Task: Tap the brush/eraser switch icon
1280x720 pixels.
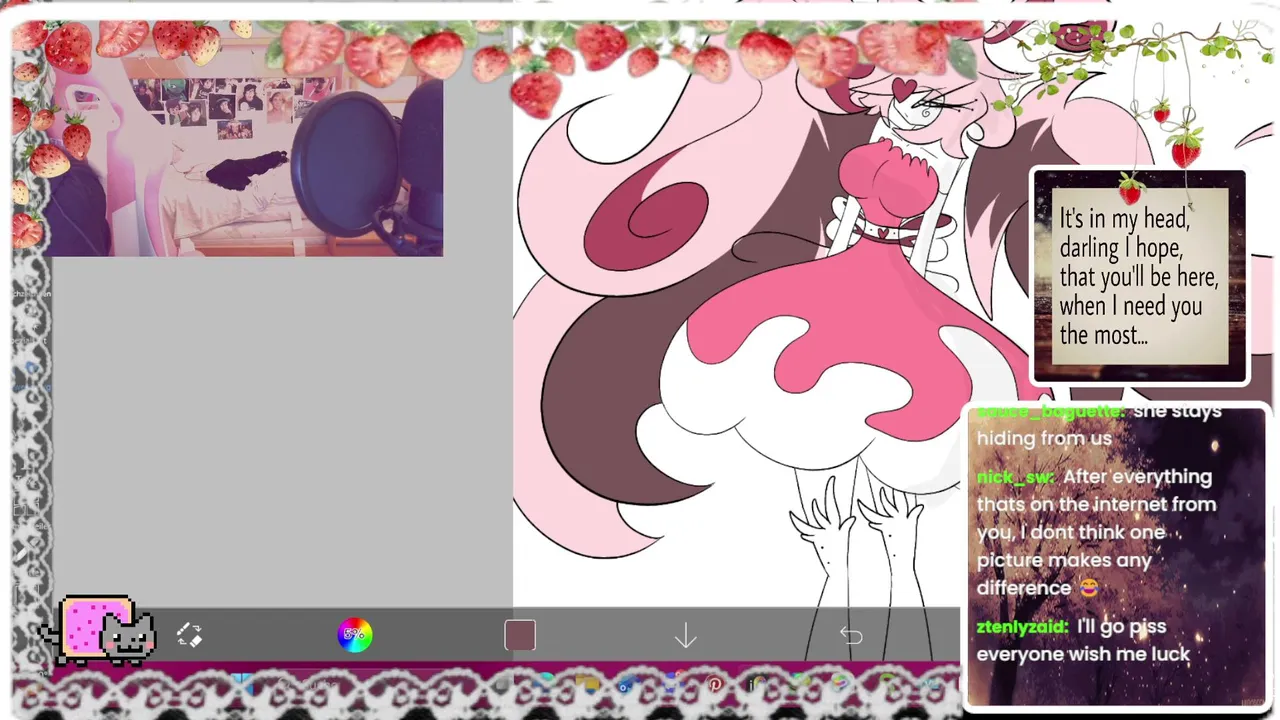Action: pyautogui.click(x=189, y=635)
